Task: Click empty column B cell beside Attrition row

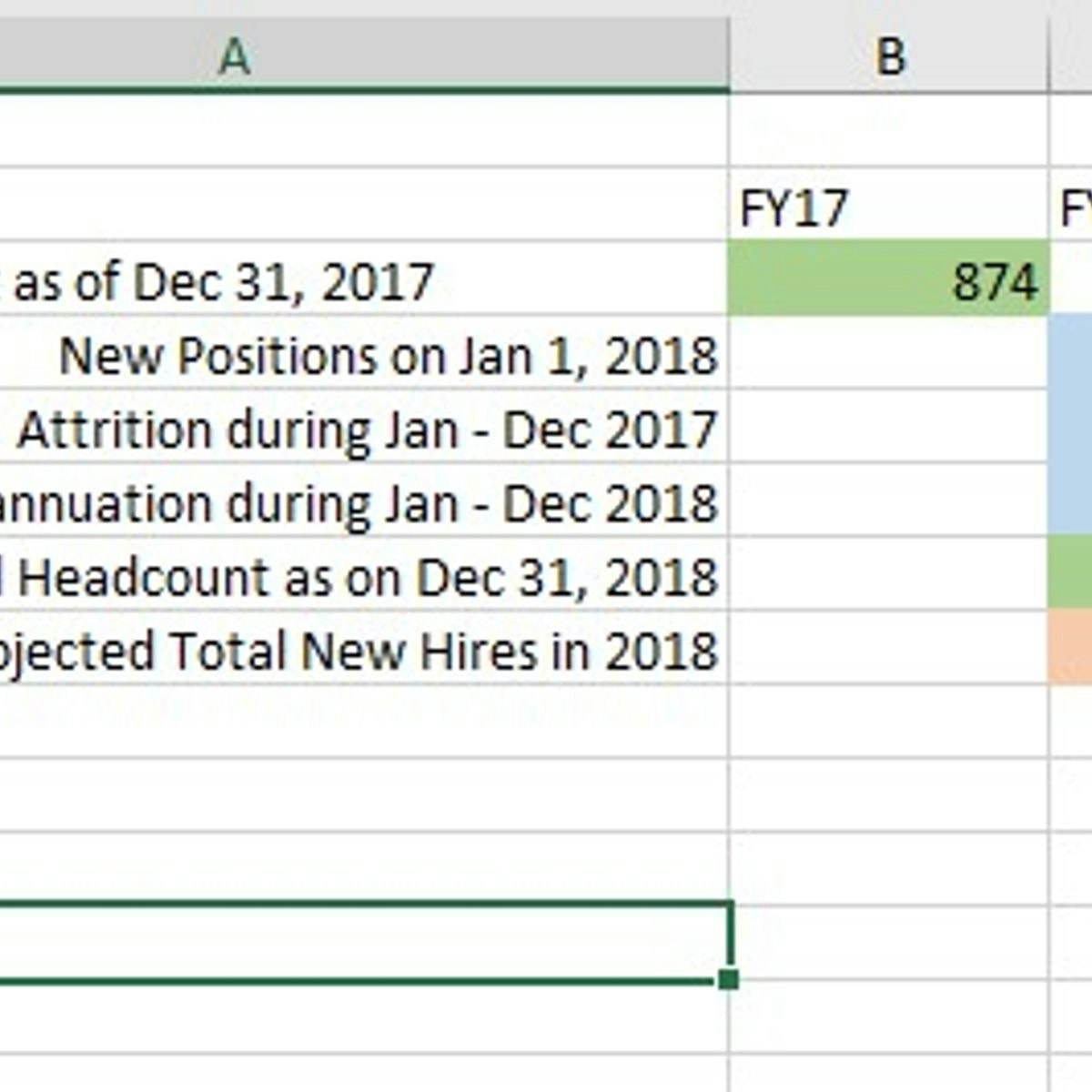Action: 887,428
